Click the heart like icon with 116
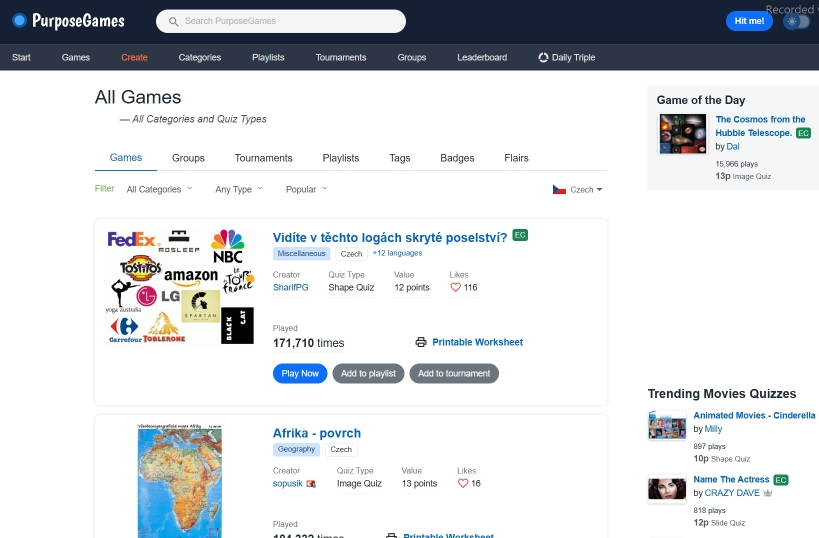This screenshot has width=819, height=538. pyautogui.click(x=456, y=287)
